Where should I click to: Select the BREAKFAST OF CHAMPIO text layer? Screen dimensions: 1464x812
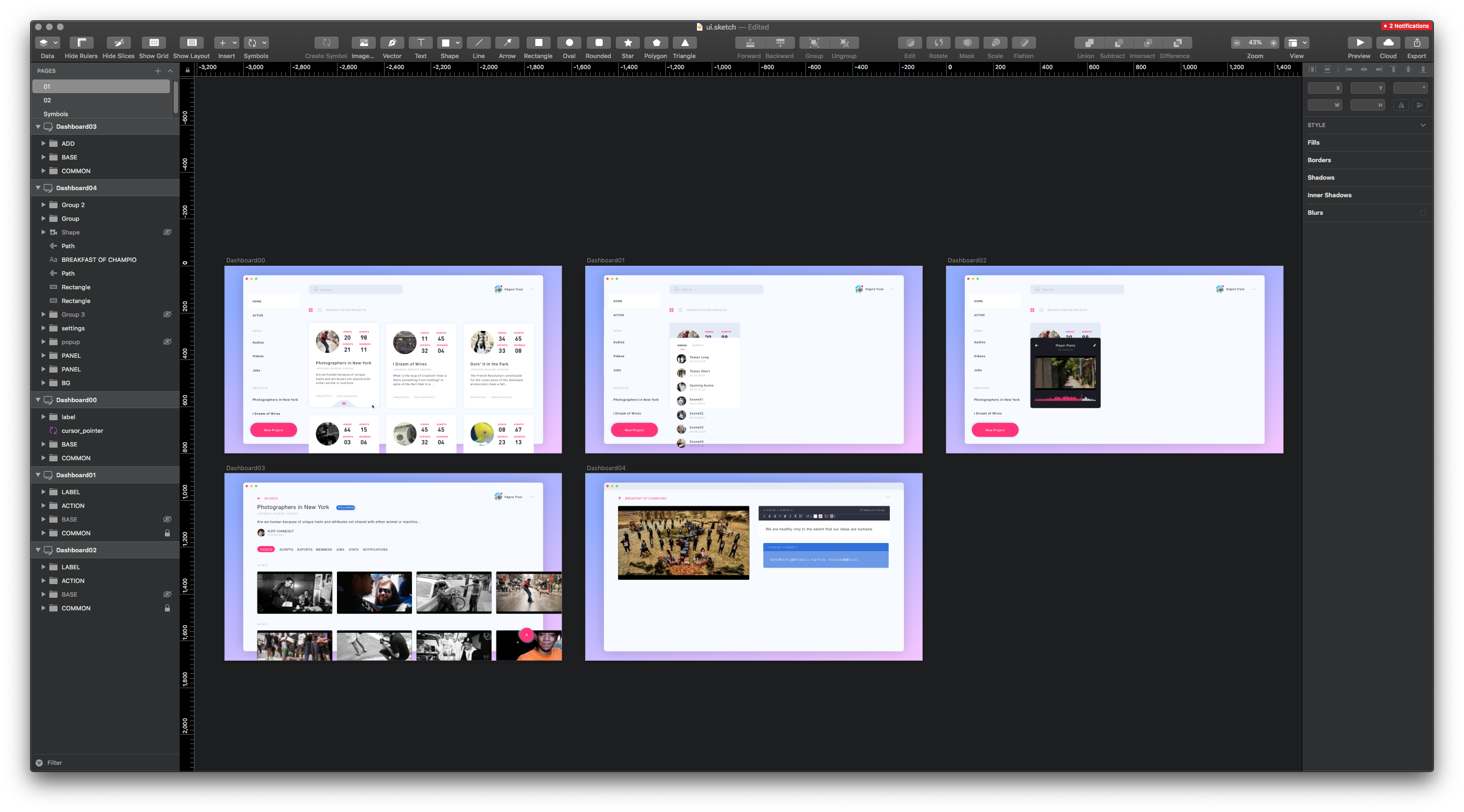[105, 260]
